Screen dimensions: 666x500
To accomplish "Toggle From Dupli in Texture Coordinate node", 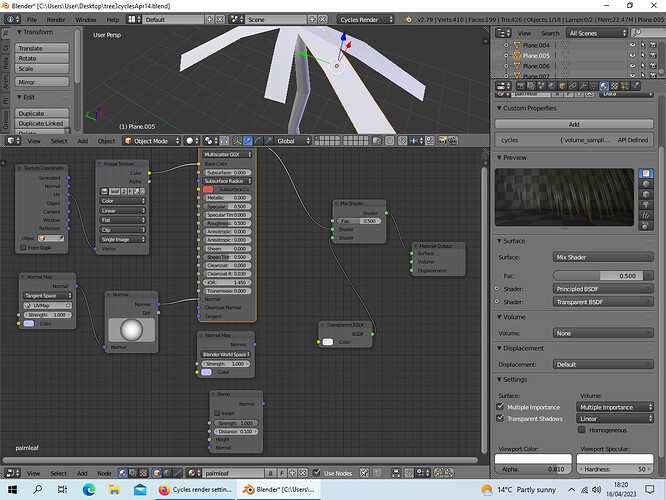I will pos(23,247).
